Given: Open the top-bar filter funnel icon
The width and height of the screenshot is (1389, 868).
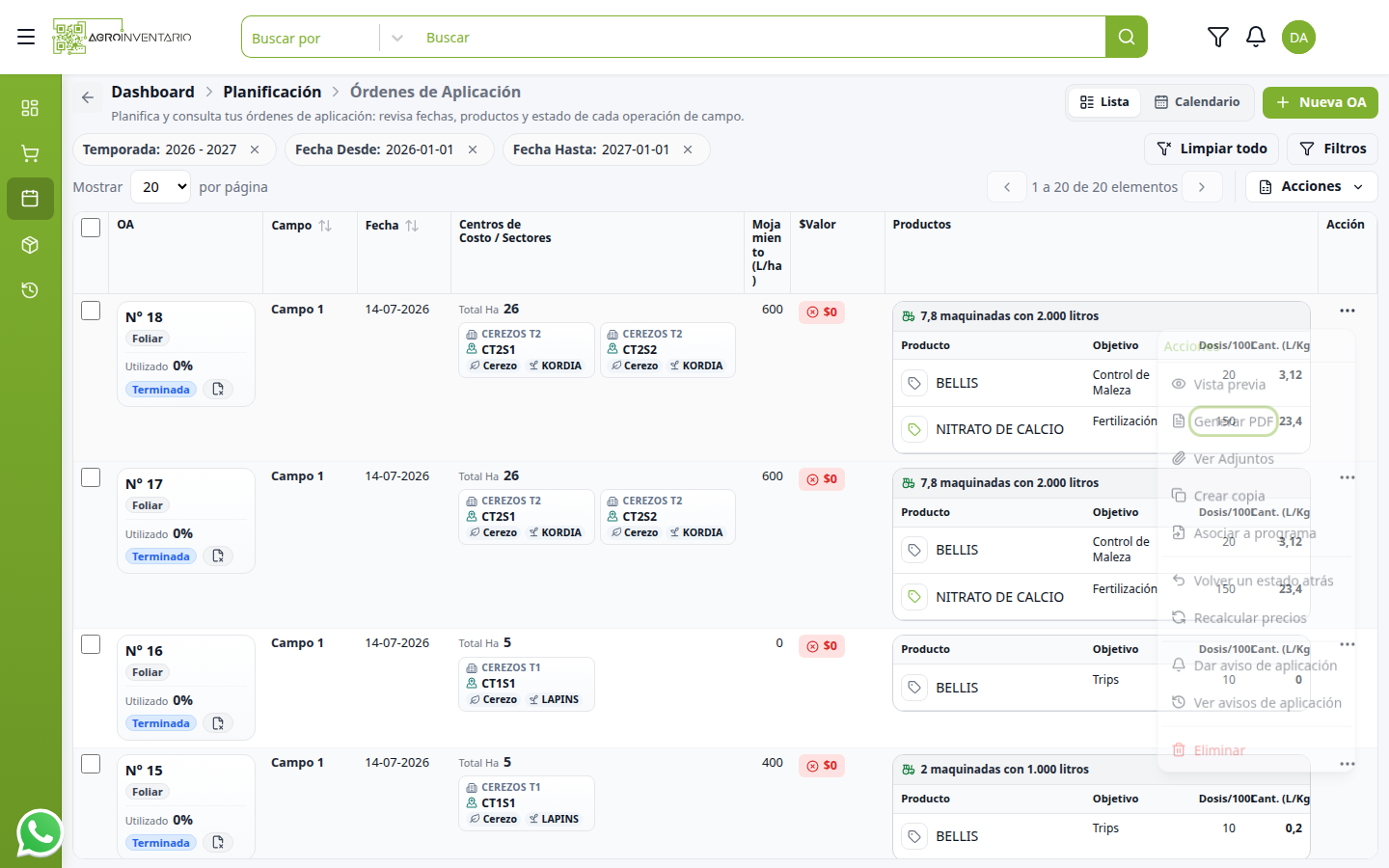Looking at the screenshot, I should [x=1217, y=37].
